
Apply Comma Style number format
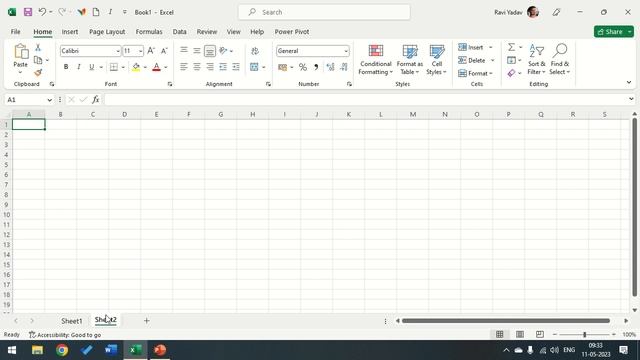316,67
